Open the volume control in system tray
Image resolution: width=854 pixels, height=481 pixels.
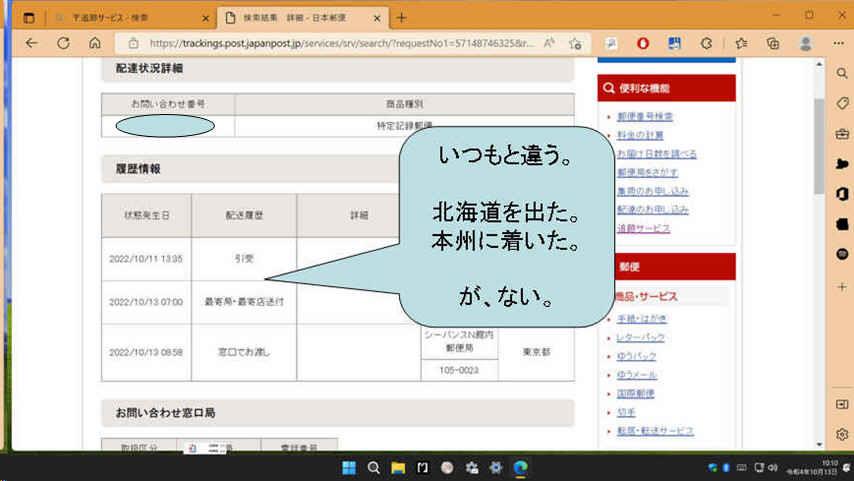click(x=772, y=467)
